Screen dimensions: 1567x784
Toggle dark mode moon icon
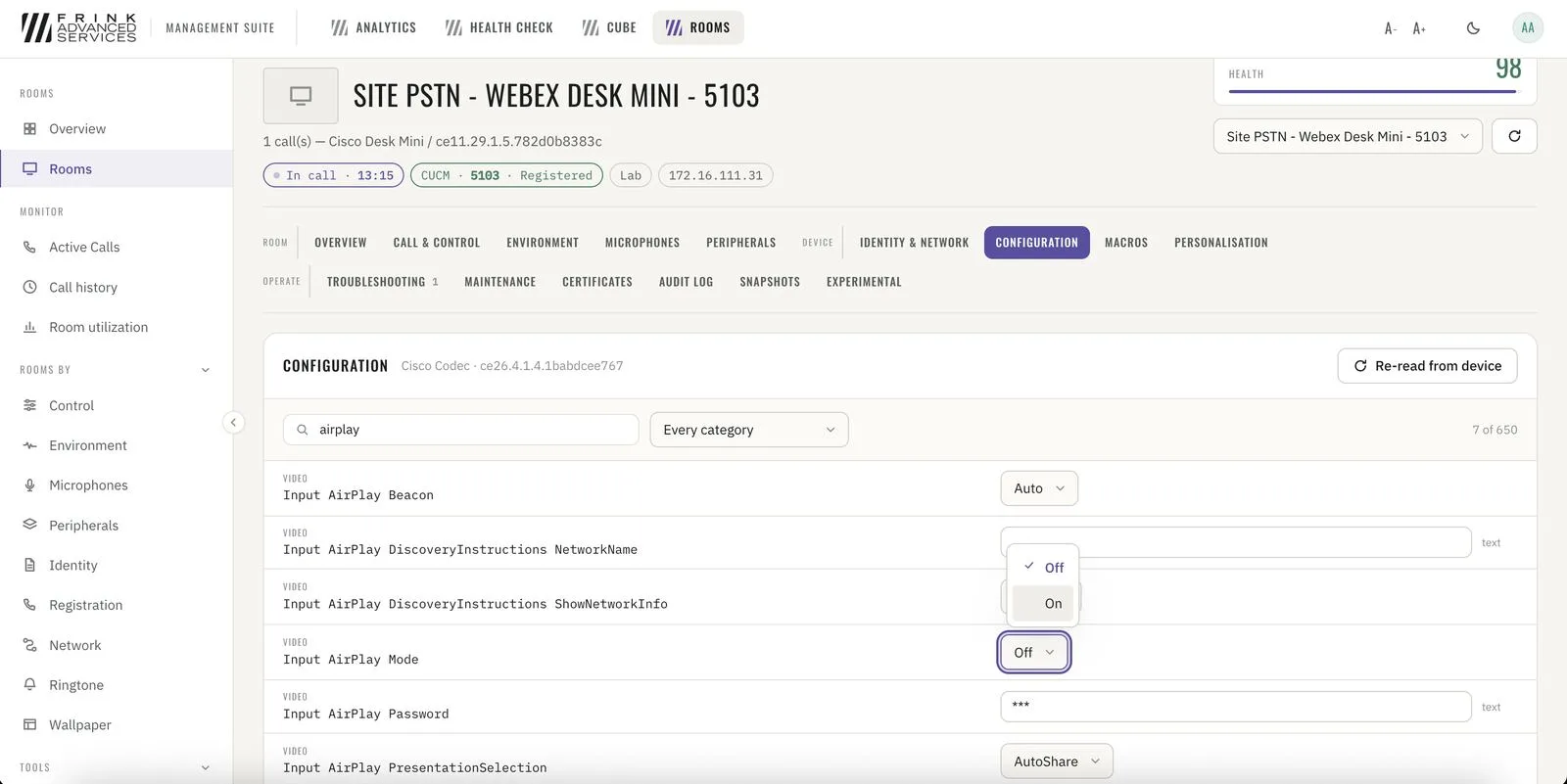coord(1473,28)
